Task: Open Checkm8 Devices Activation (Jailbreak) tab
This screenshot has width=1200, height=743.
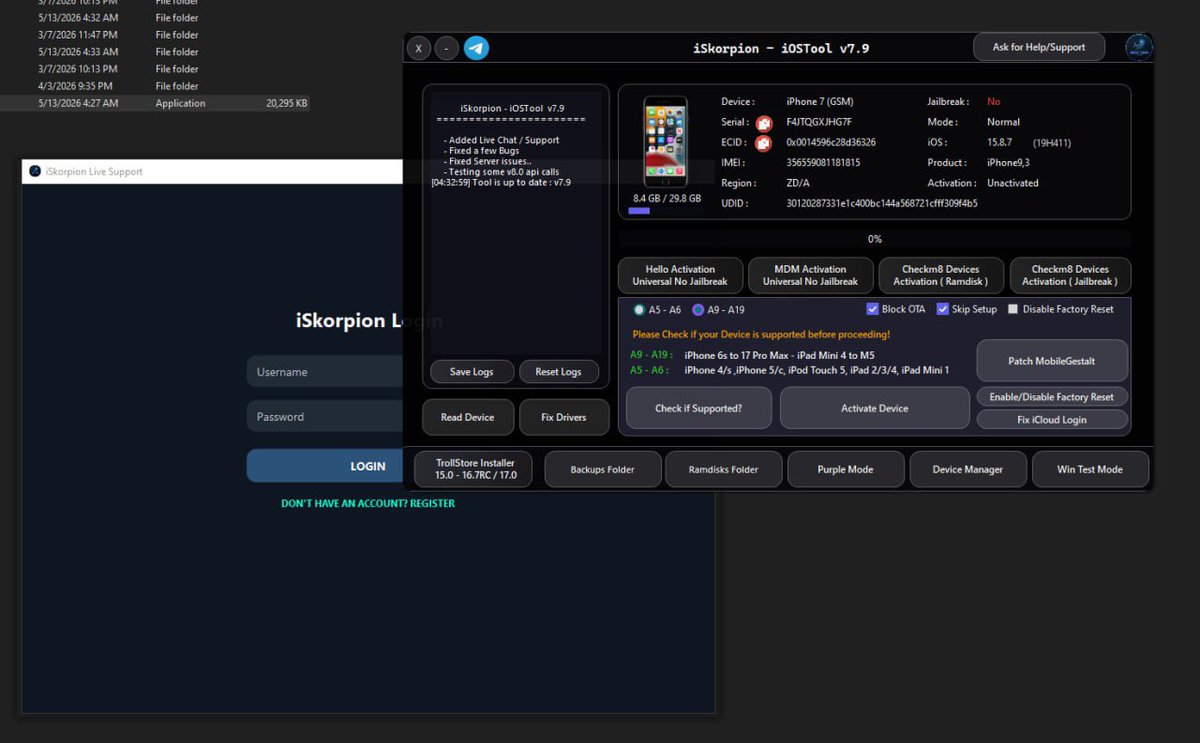Action: click(x=1070, y=275)
